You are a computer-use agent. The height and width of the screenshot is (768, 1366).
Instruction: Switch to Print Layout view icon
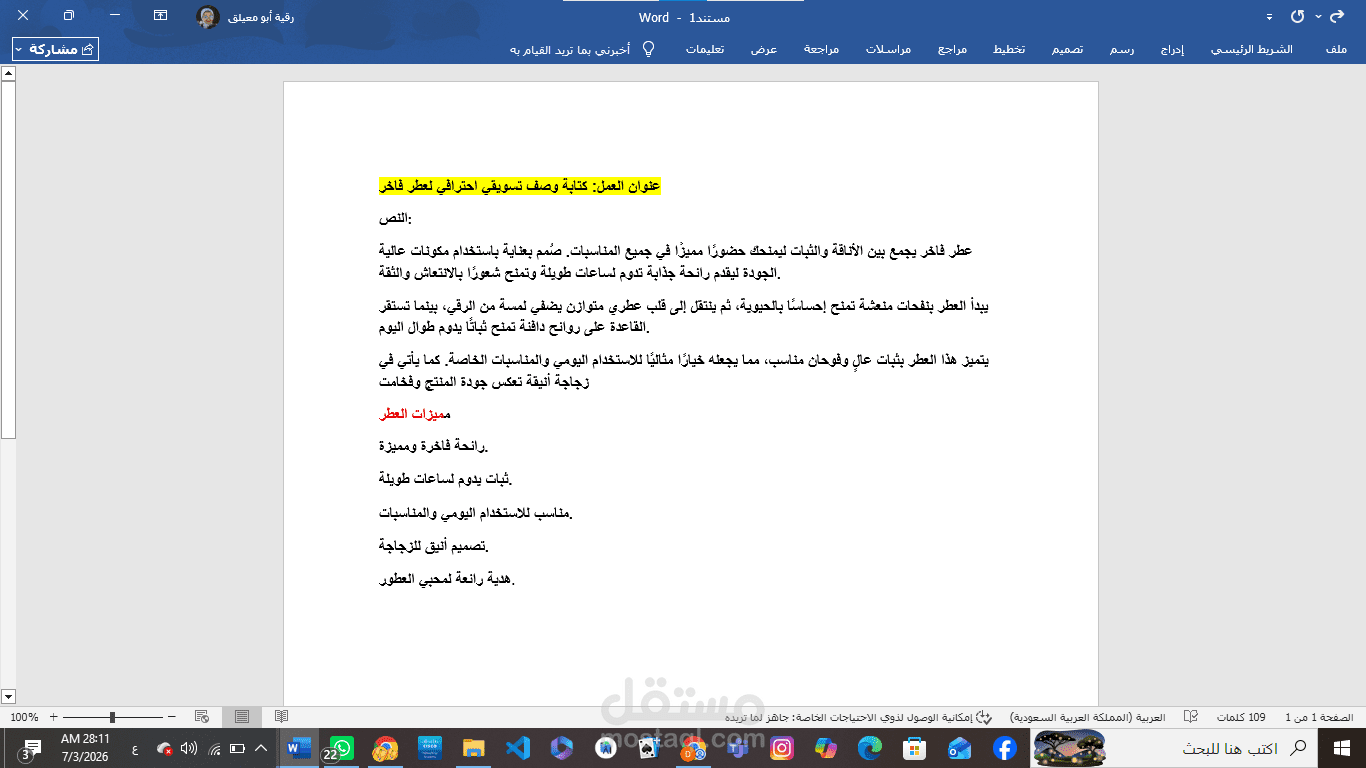pyautogui.click(x=242, y=717)
